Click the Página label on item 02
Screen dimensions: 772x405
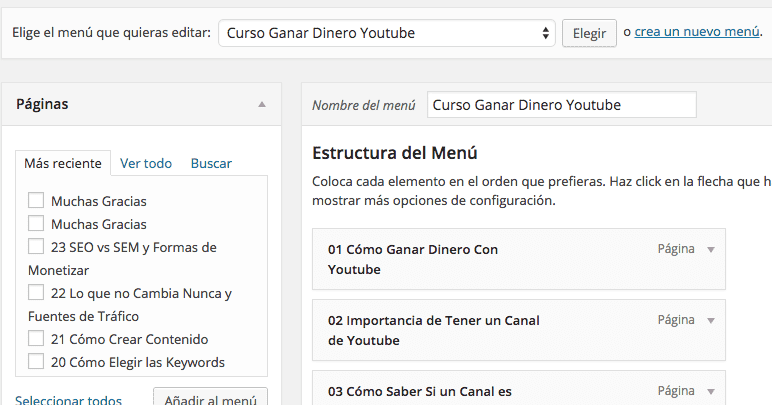pos(676,320)
